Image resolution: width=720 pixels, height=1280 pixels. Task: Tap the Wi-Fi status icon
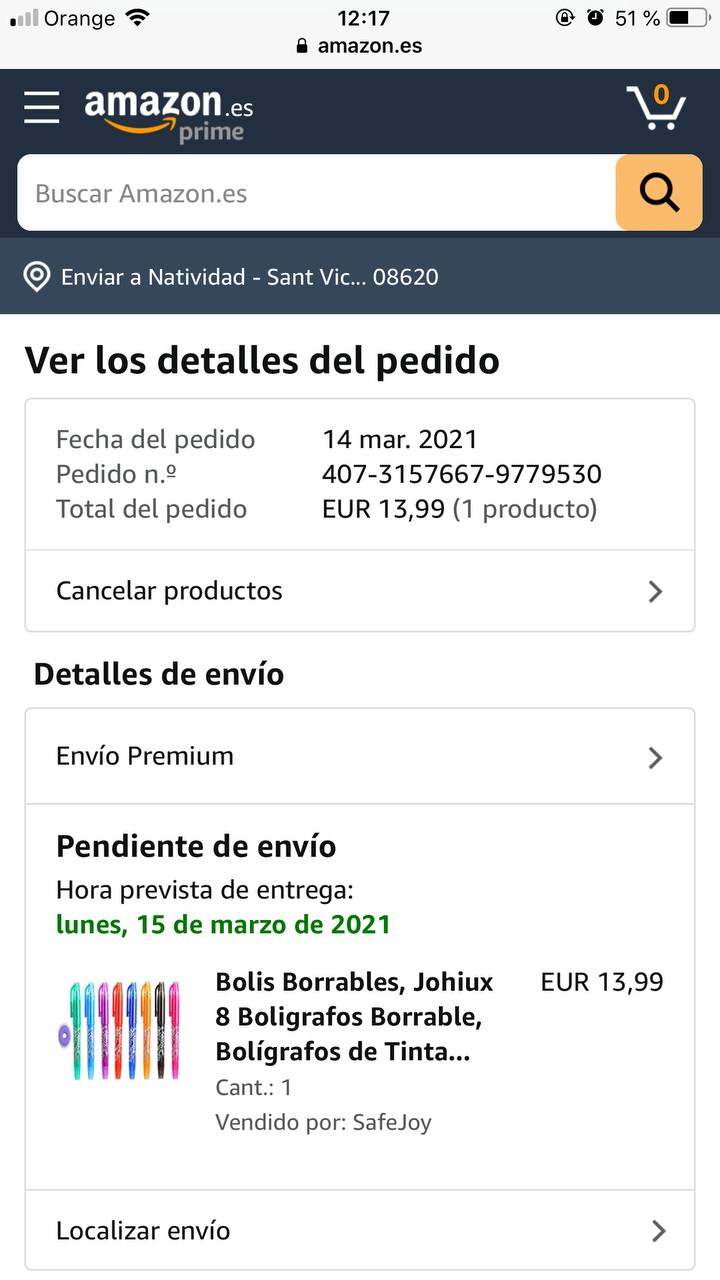click(137, 18)
